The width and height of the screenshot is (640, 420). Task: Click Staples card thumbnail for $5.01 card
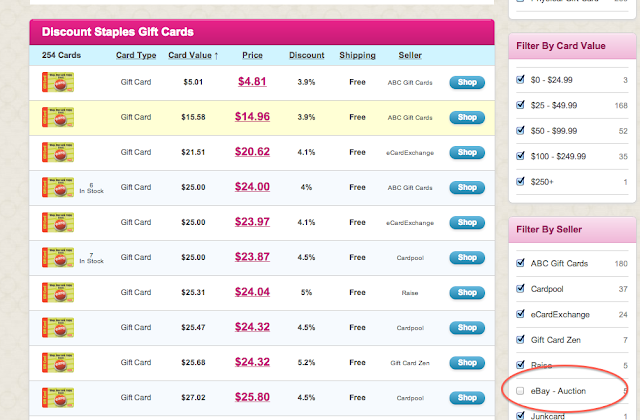tap(58, 82)
